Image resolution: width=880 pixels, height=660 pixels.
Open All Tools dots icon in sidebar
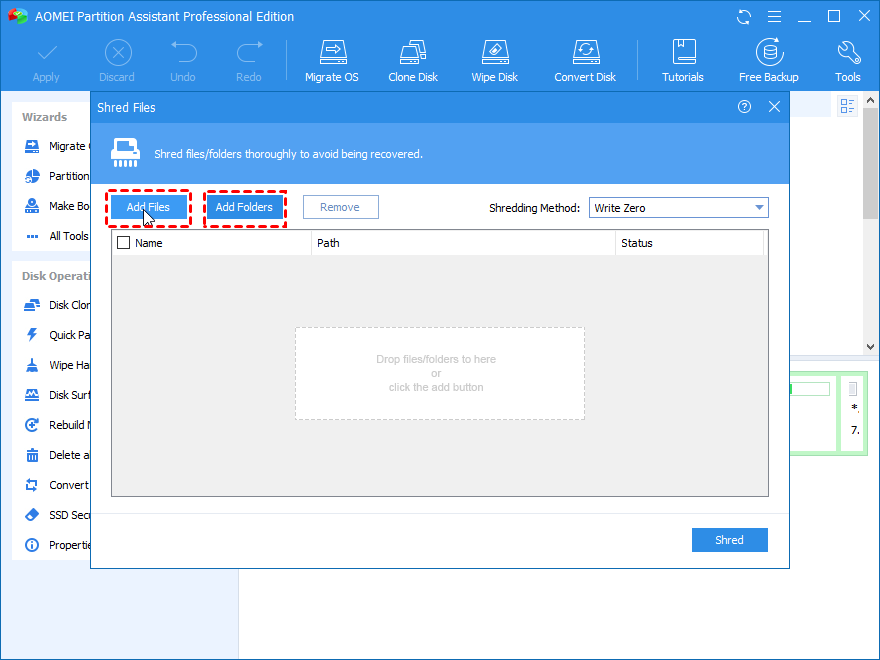[x=33, y=236]
